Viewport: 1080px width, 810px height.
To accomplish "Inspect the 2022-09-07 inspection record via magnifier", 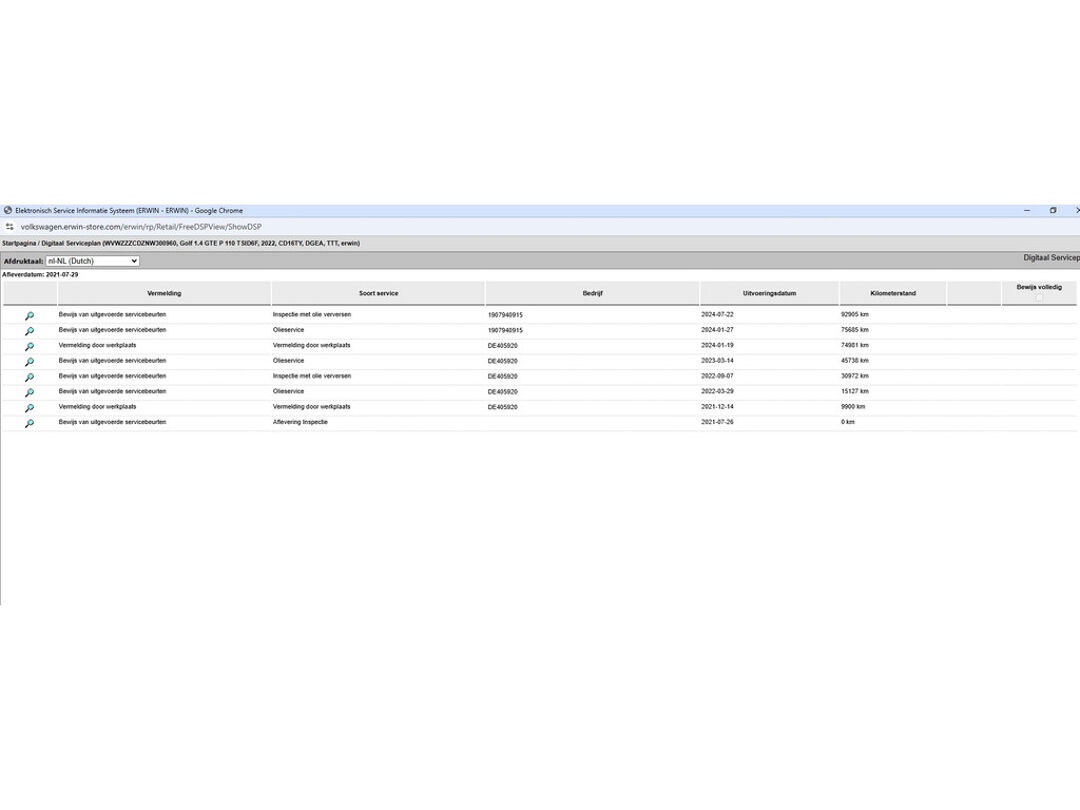I will point(29,377).
